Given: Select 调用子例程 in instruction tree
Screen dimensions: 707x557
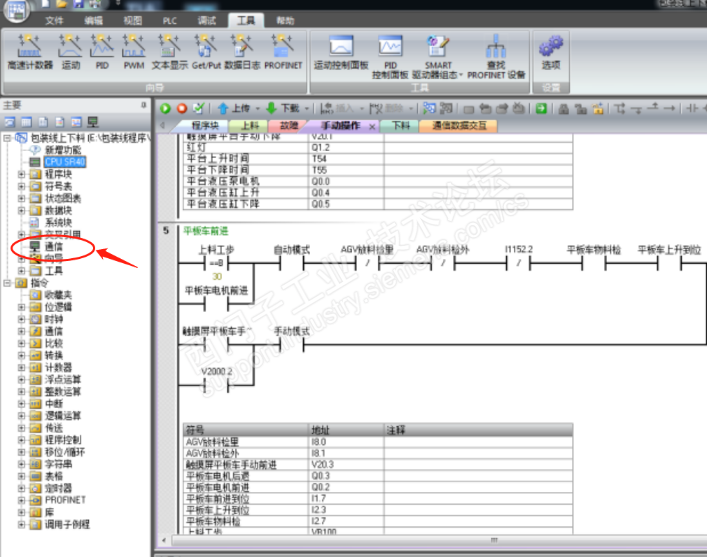Looking at the screenshot, I should pos(67,524).
